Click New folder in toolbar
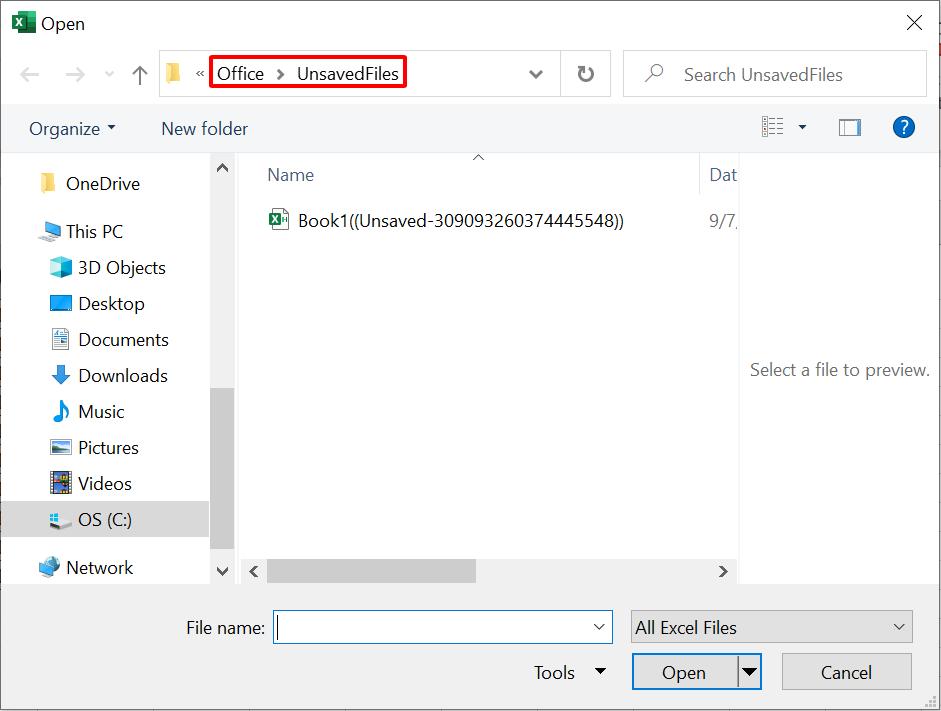The height and width of the screenshot is (711, 941). (204, 129)
